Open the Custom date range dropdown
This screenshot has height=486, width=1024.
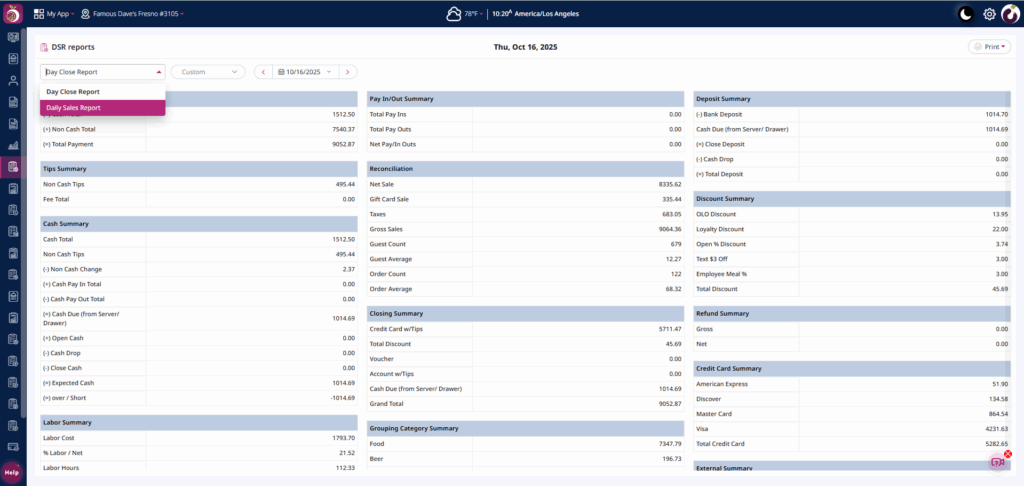[x=208, y=72]
